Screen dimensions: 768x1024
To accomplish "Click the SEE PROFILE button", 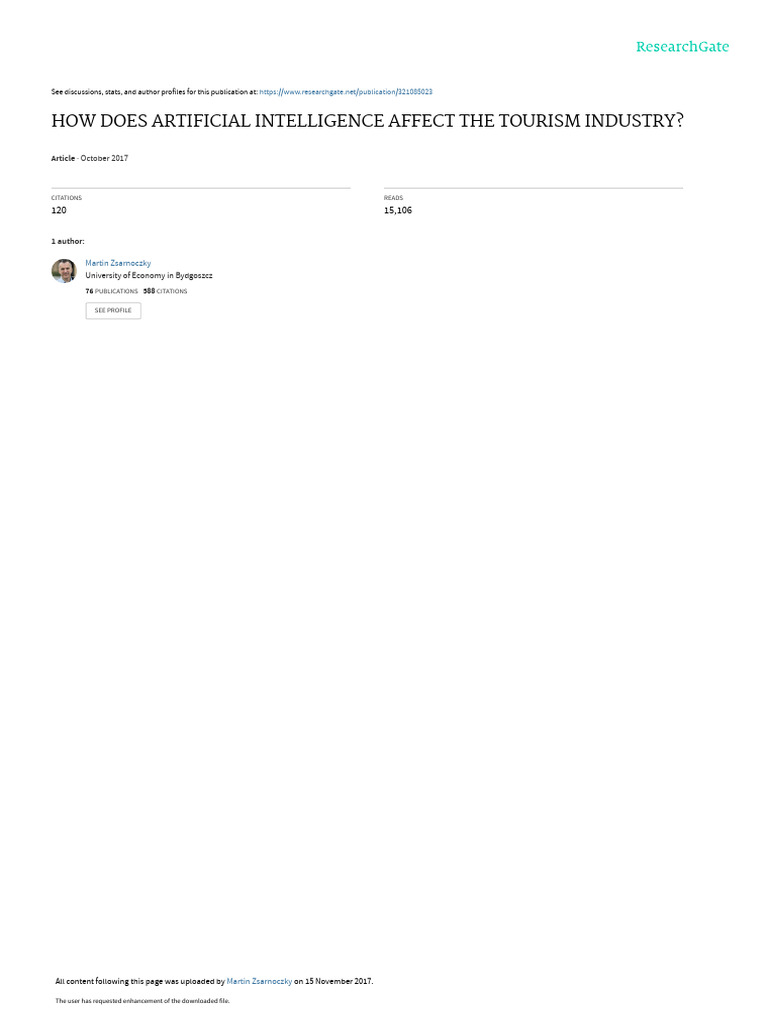I will pyautogui.click(x=113, y=311).
